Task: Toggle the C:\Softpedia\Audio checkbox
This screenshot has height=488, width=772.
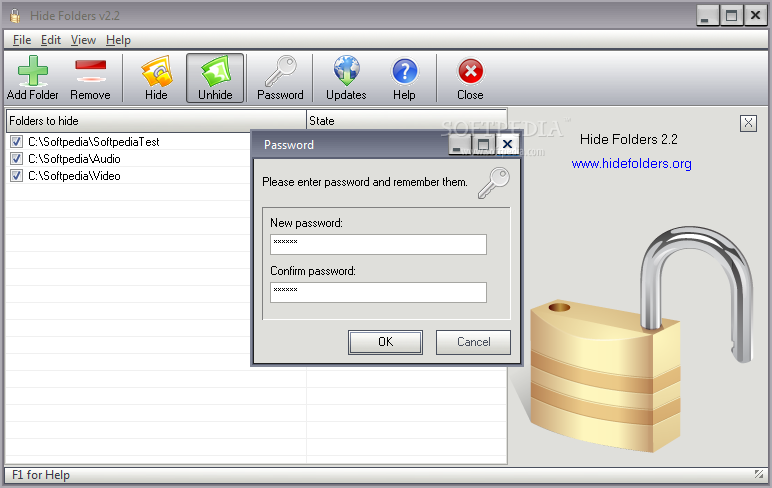Action: click(16, 159)
